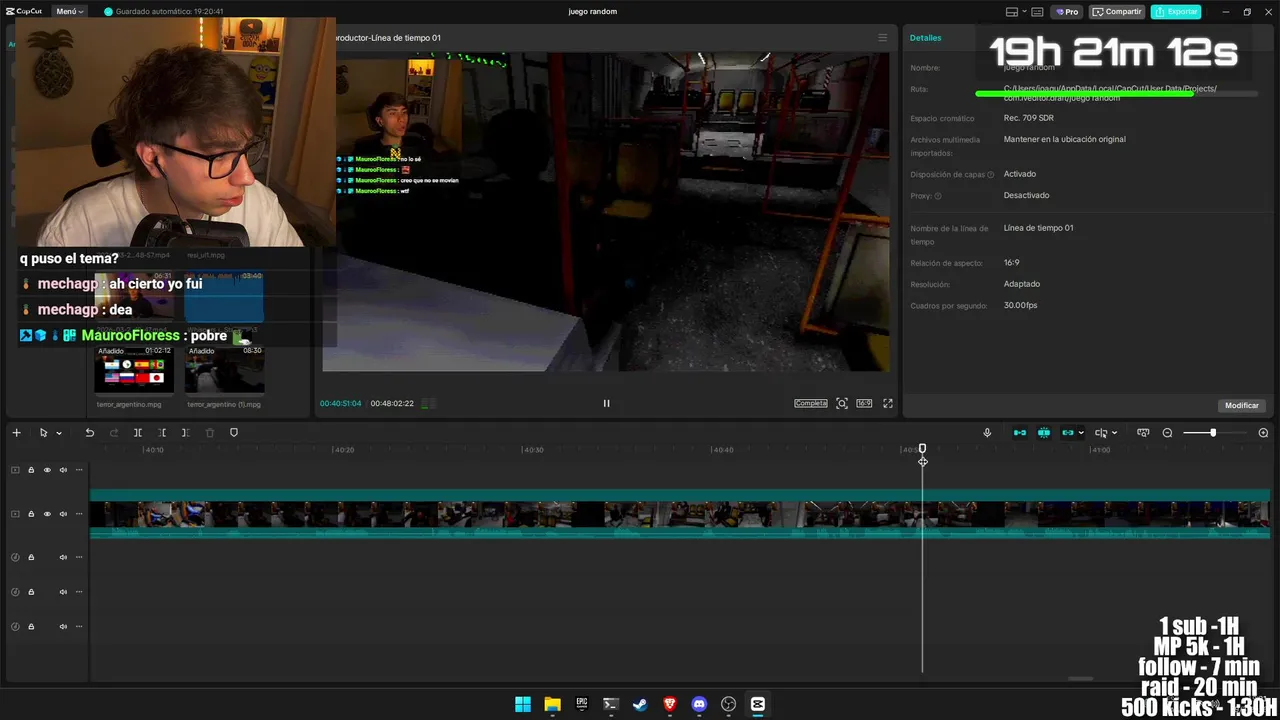Open the pointer tool mode dropdown

[x=59, y=433]
